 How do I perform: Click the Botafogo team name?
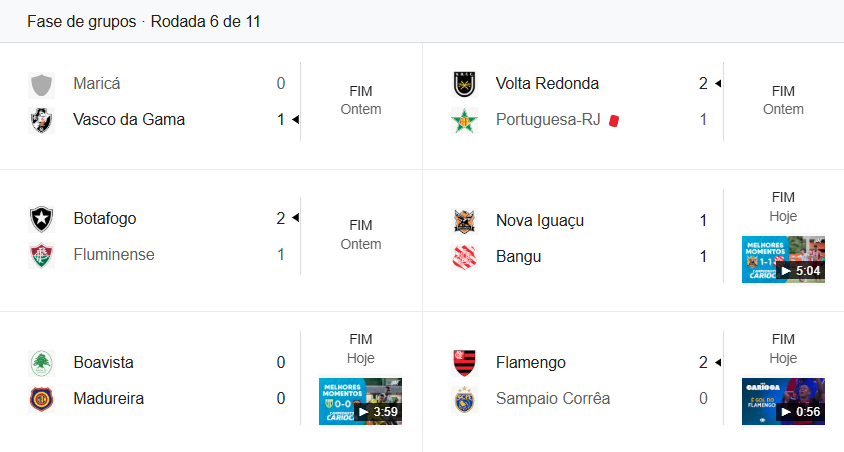pos(105,219)
